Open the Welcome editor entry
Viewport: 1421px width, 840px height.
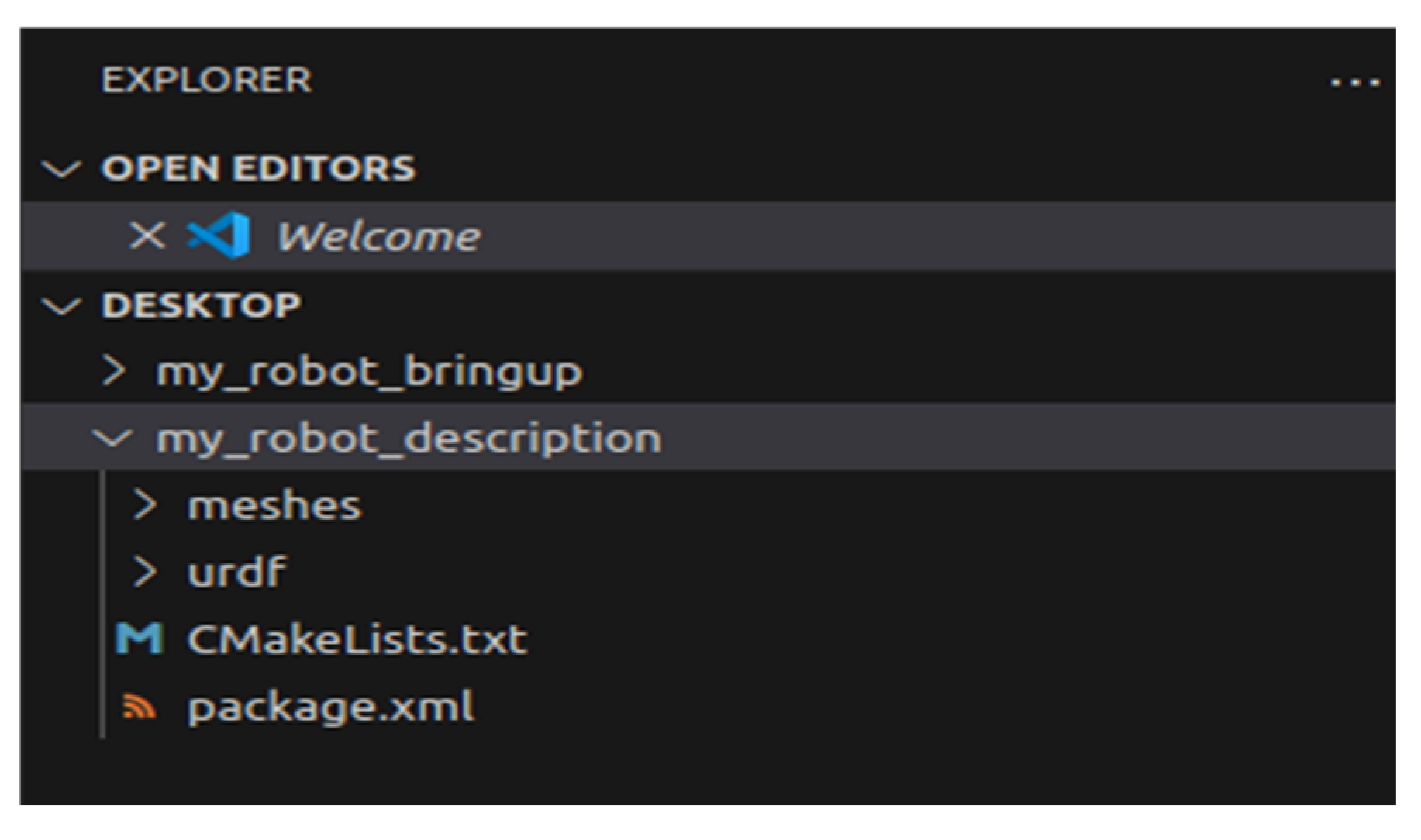(x=378, y=236)
